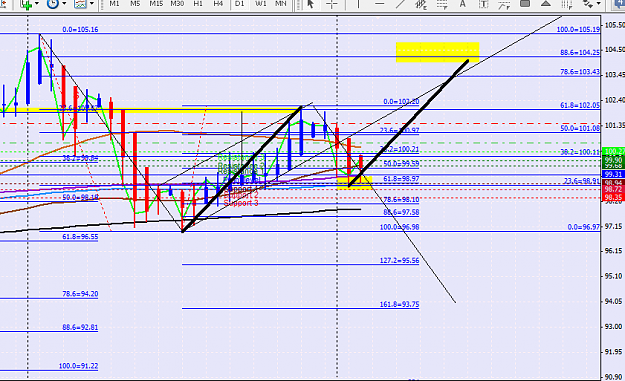Open the Indicators list (green plus icon)
The width and height of the screenshot is (625, 381).
(x=26, y=4)
